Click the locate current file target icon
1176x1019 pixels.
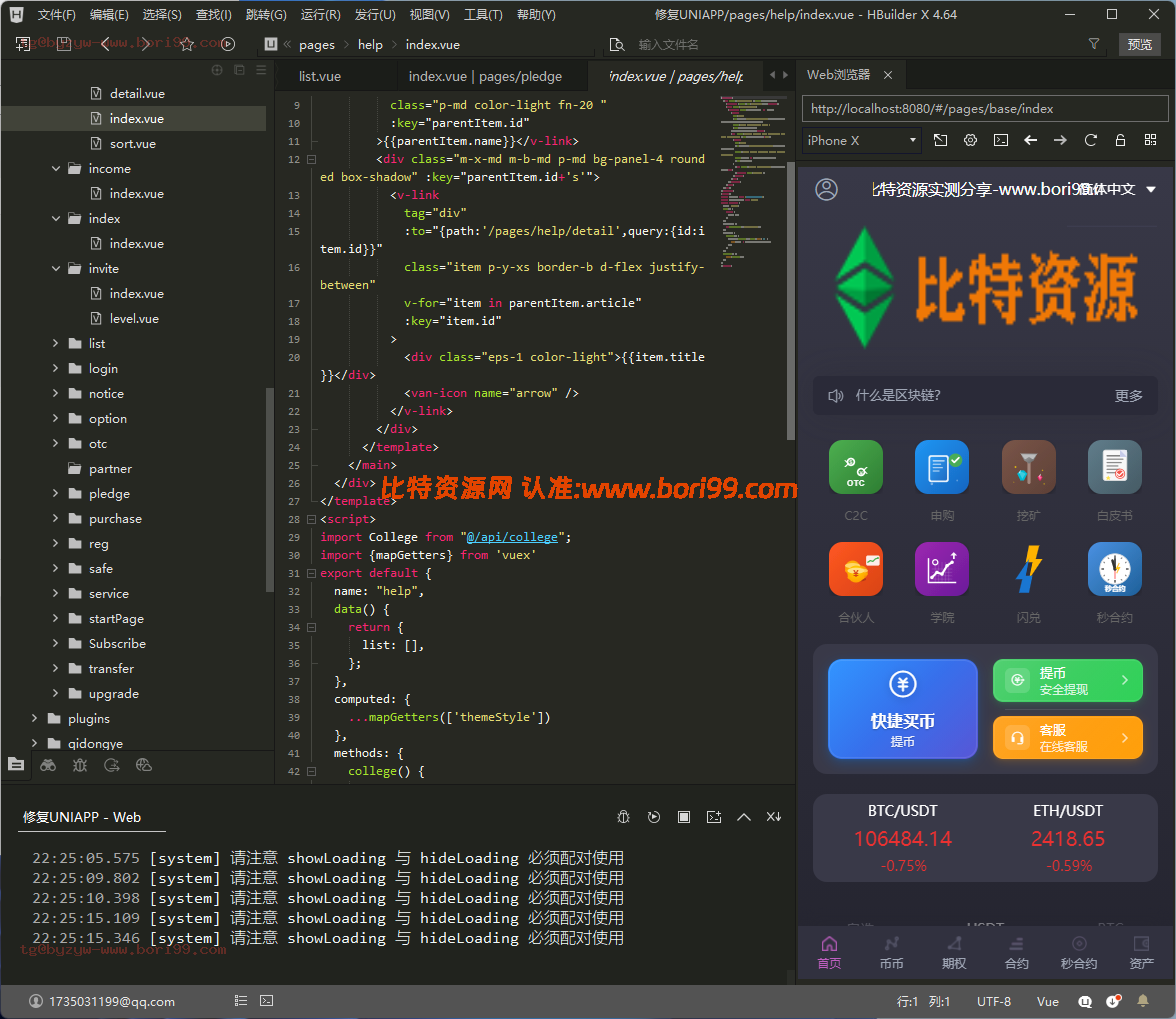click(217, 70)
